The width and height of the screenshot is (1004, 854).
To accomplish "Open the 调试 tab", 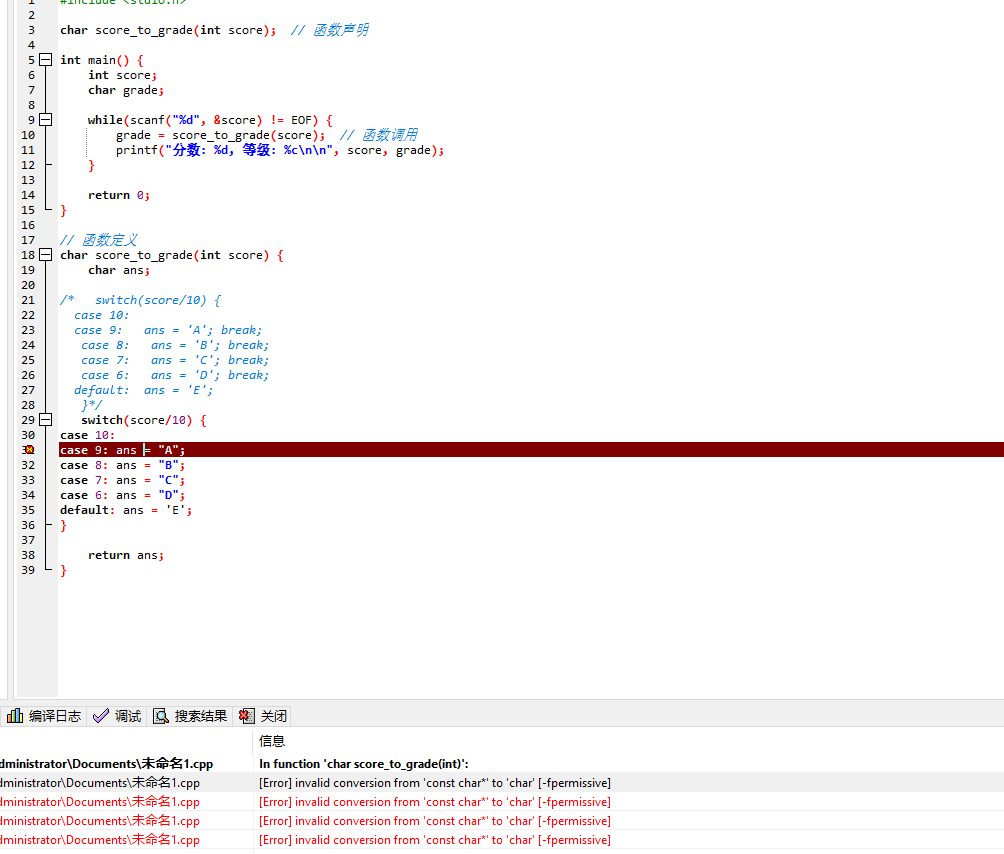I will tap(117, 716).
